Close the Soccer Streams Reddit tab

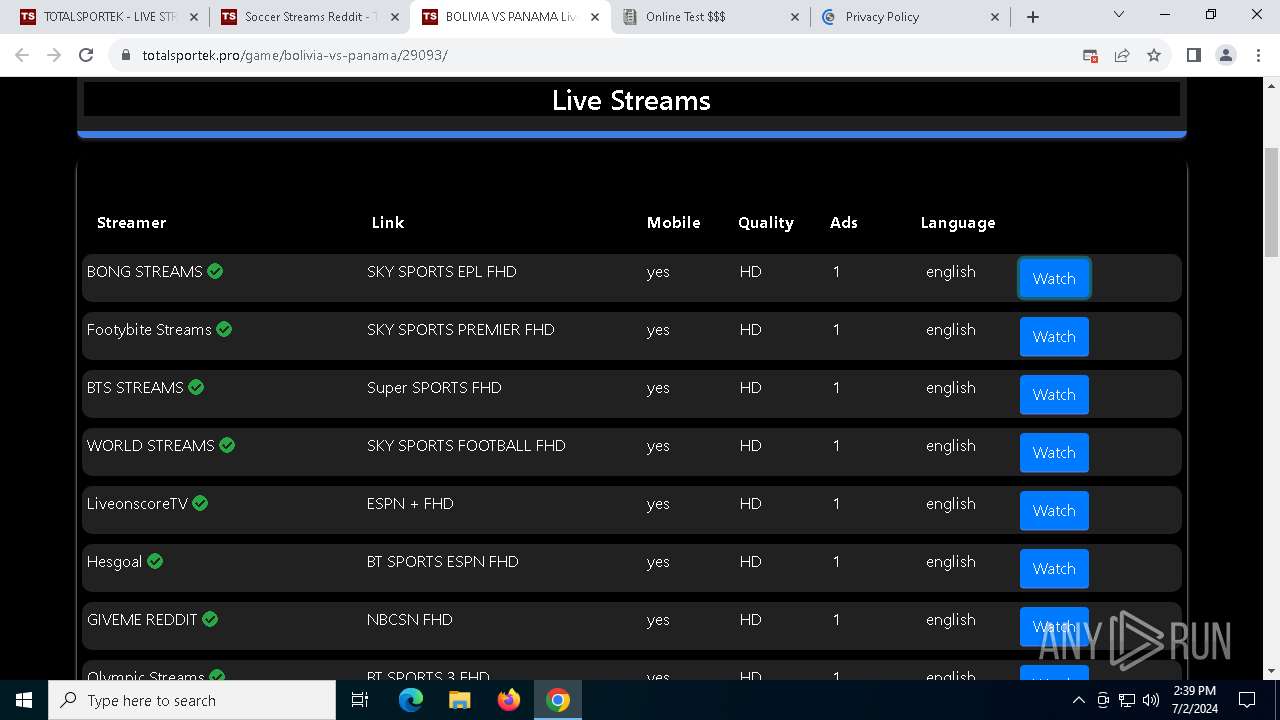[x=394, y=17]
